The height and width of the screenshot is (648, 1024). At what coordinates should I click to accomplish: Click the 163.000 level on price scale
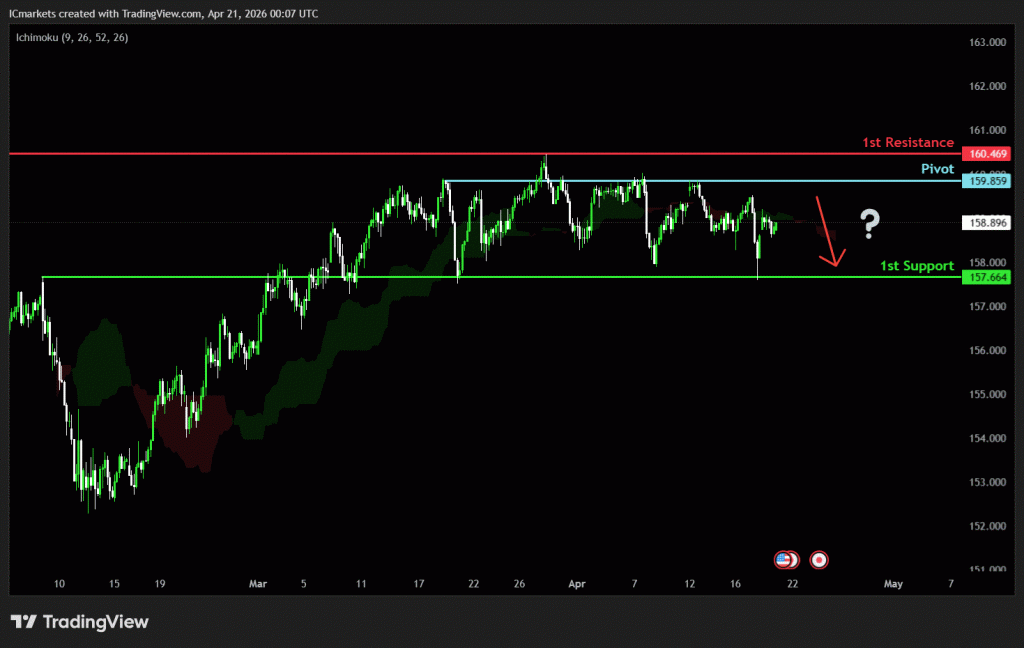(x=987, y=42)
